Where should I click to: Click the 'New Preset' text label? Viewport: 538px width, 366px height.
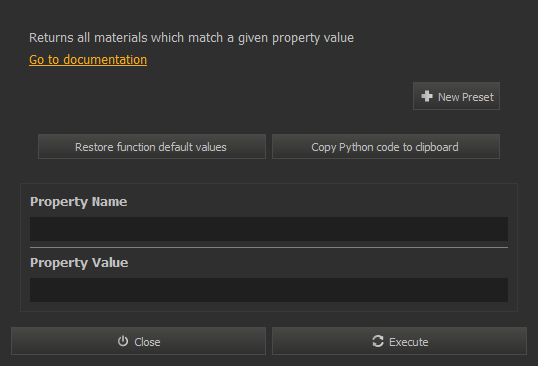point(466,97)
